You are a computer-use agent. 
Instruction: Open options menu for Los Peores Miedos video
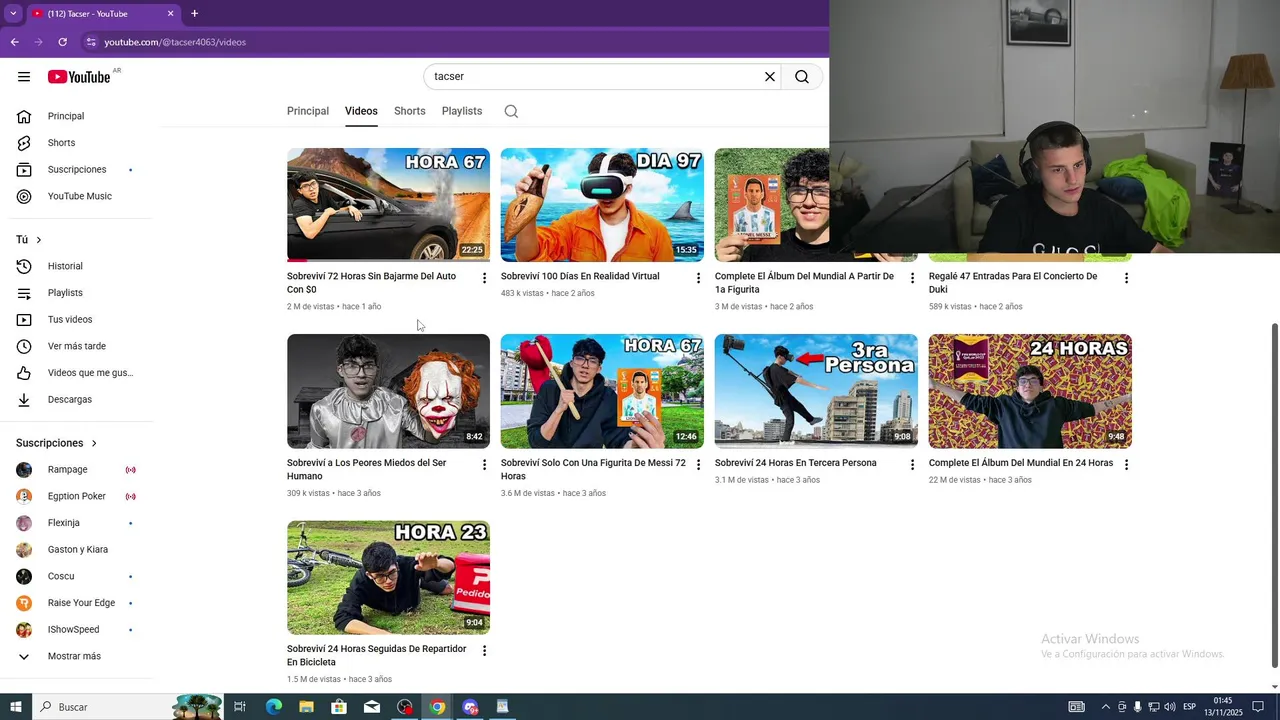click(484, 465)
